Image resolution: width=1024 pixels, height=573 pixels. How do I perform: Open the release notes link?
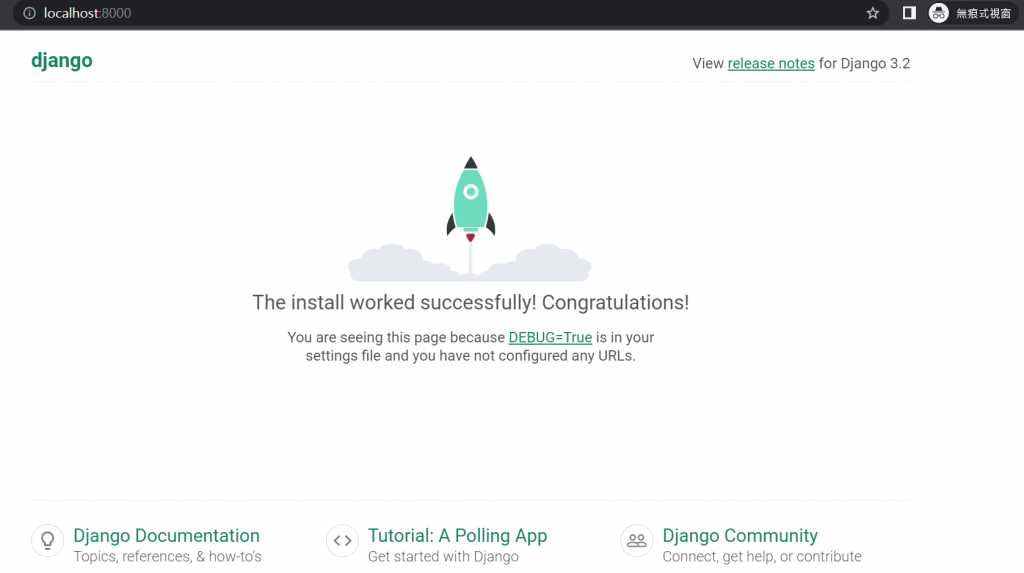(771, 63)
